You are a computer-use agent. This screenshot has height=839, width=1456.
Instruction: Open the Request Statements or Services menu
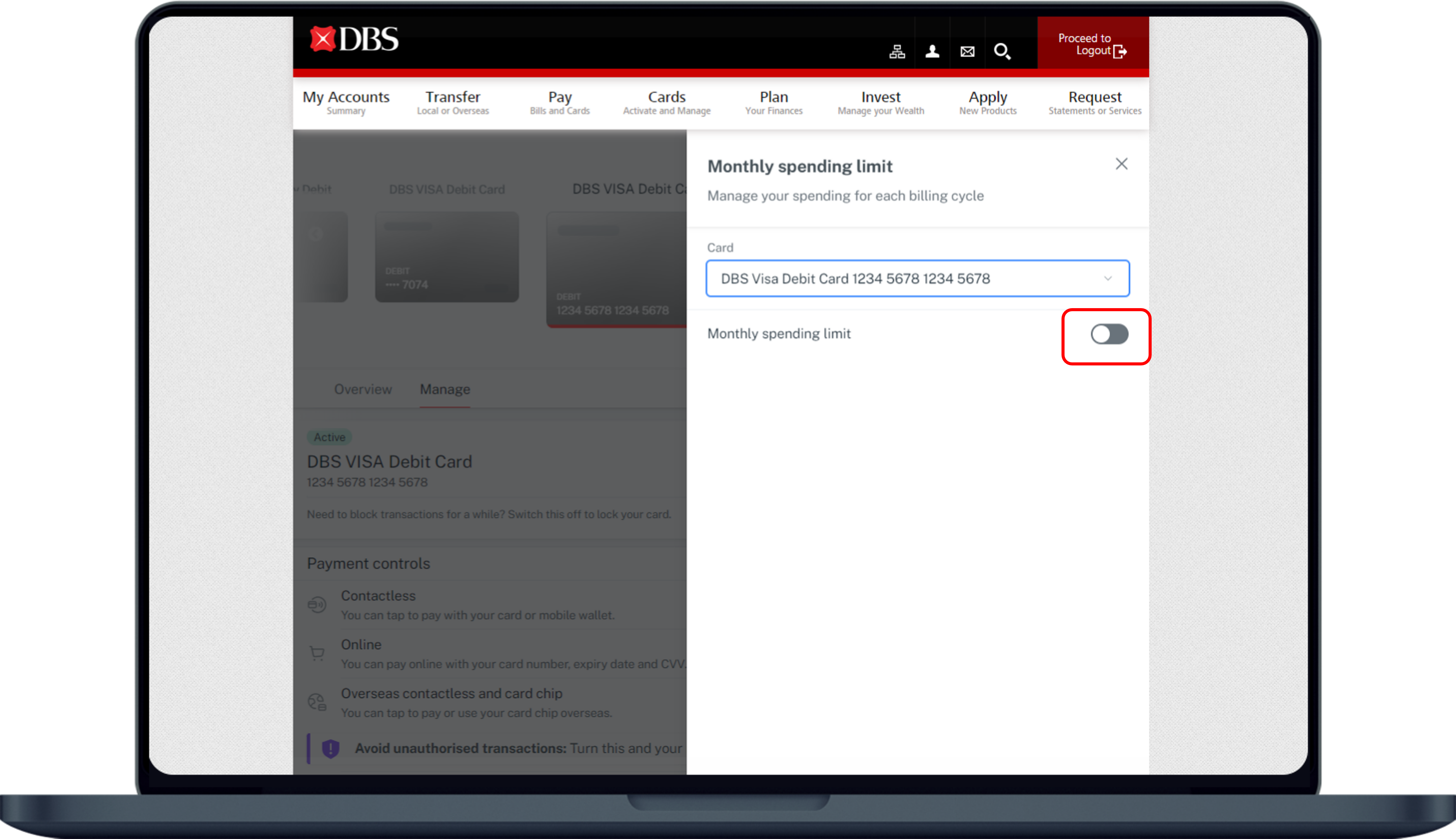tap(1094, 103)
